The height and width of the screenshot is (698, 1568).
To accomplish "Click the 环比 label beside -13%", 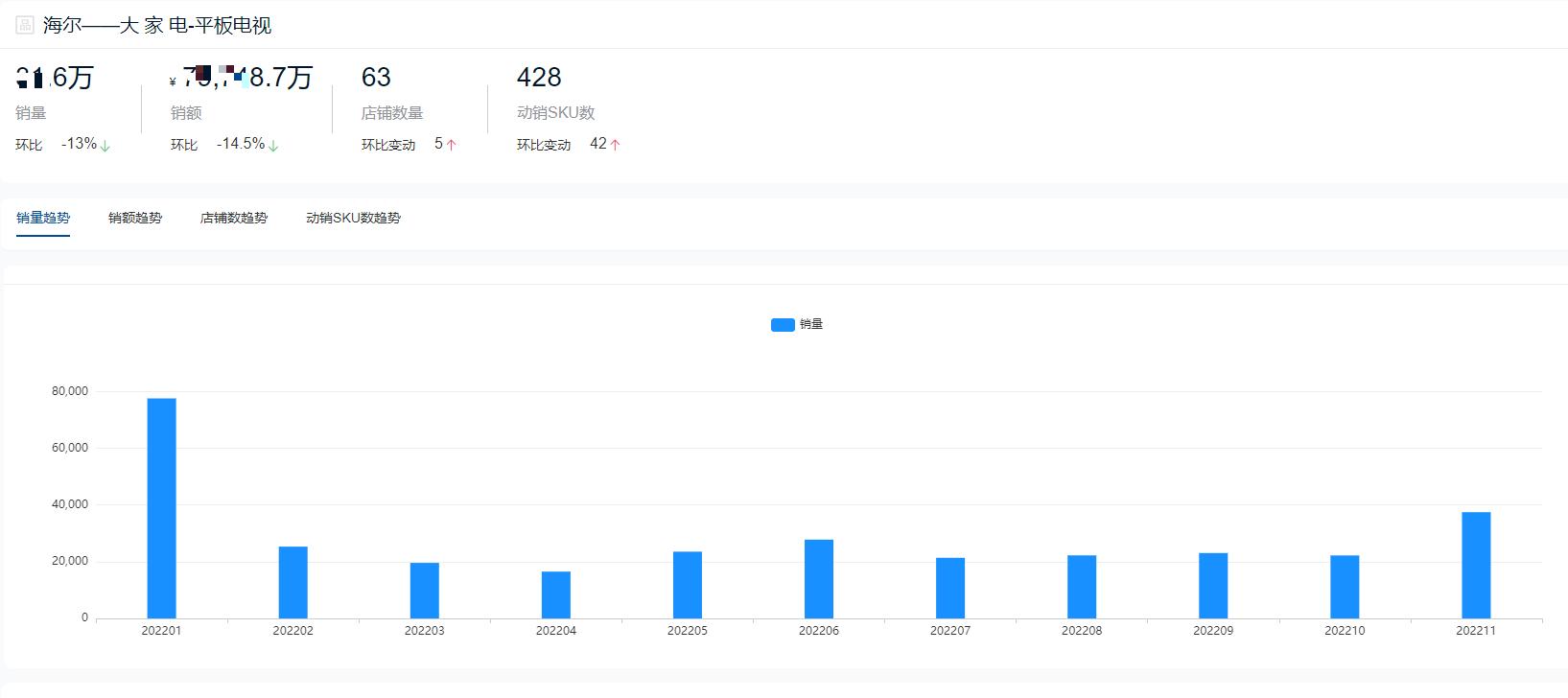I will [29, 145].
